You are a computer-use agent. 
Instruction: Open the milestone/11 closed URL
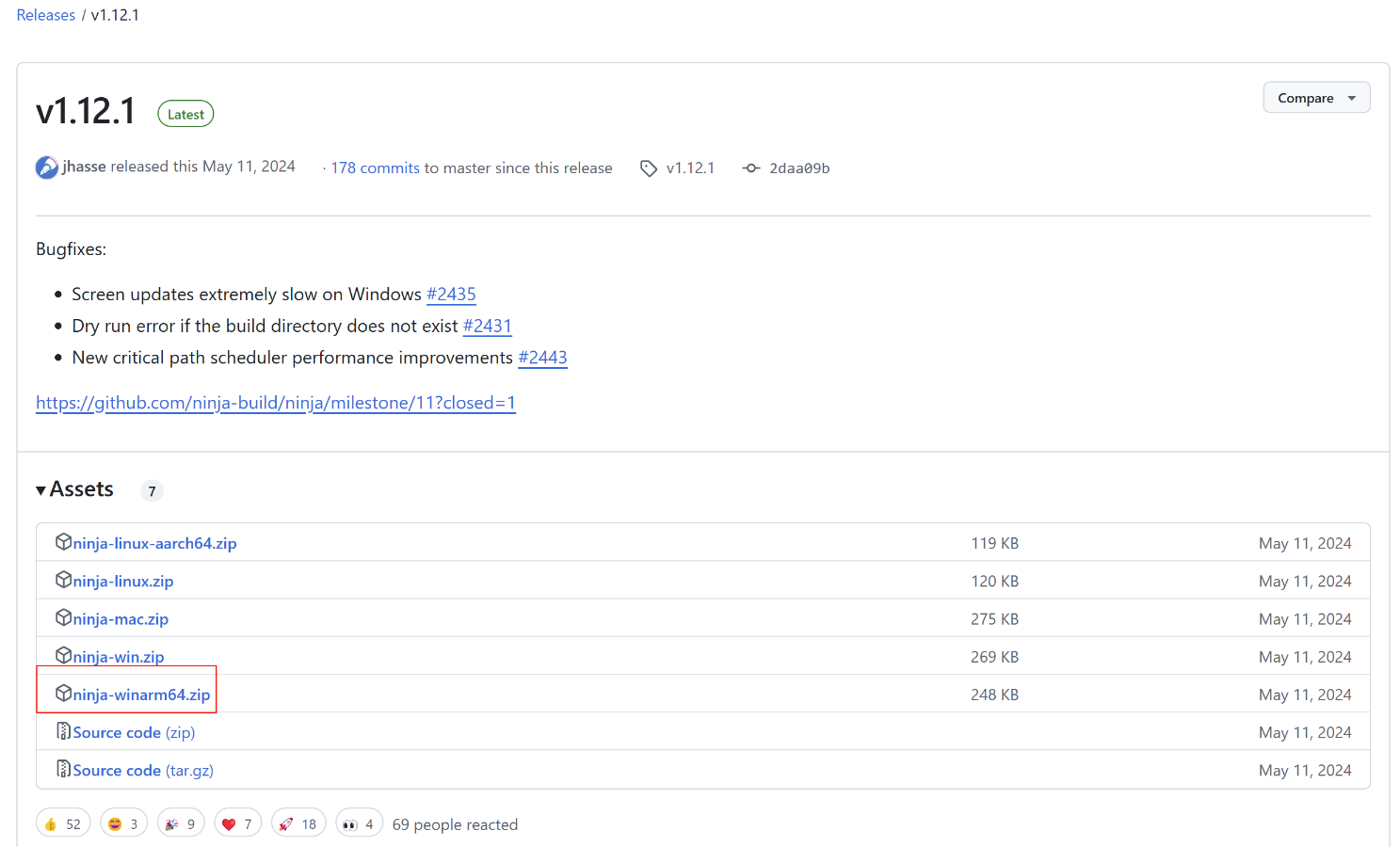coord(276,403)
